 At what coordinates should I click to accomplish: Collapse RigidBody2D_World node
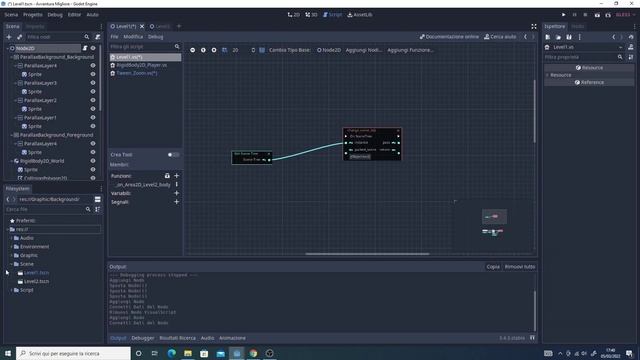[x=11, y=161]
